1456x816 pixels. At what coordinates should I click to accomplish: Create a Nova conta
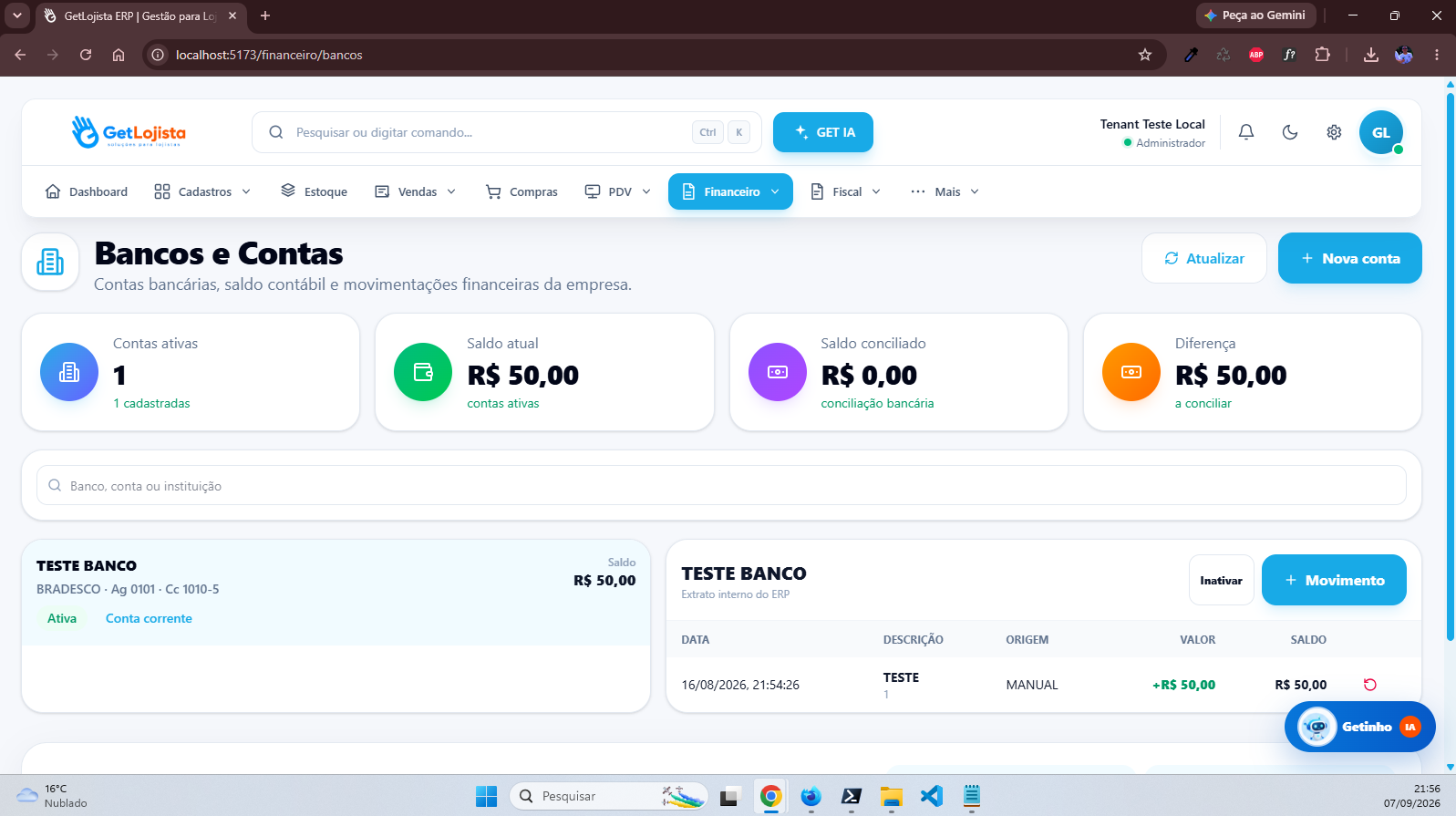1350,258
